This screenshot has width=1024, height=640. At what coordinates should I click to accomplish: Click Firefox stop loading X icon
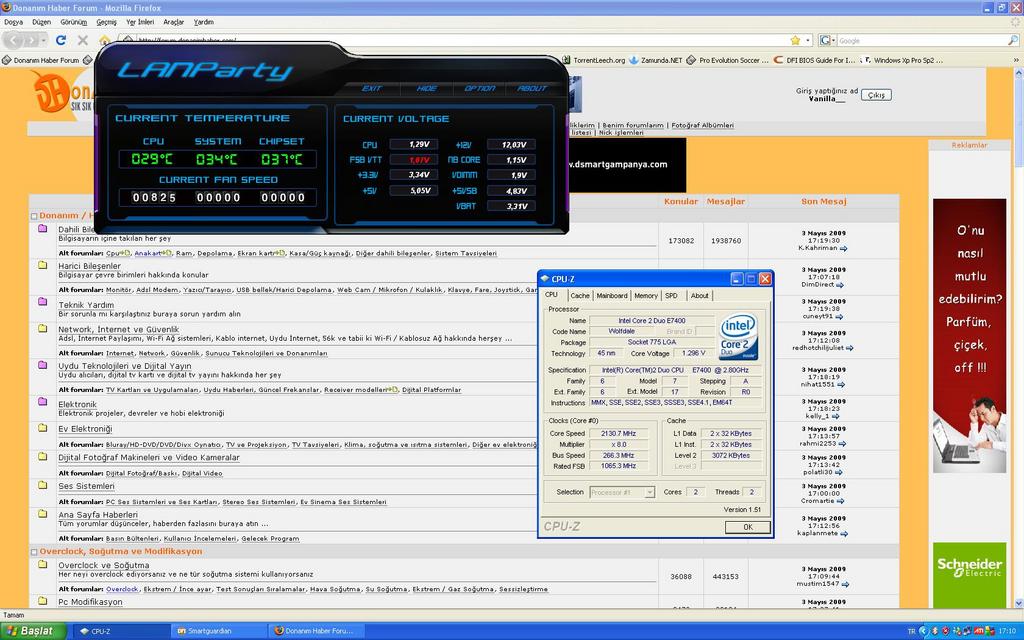[x=83, y=40]
